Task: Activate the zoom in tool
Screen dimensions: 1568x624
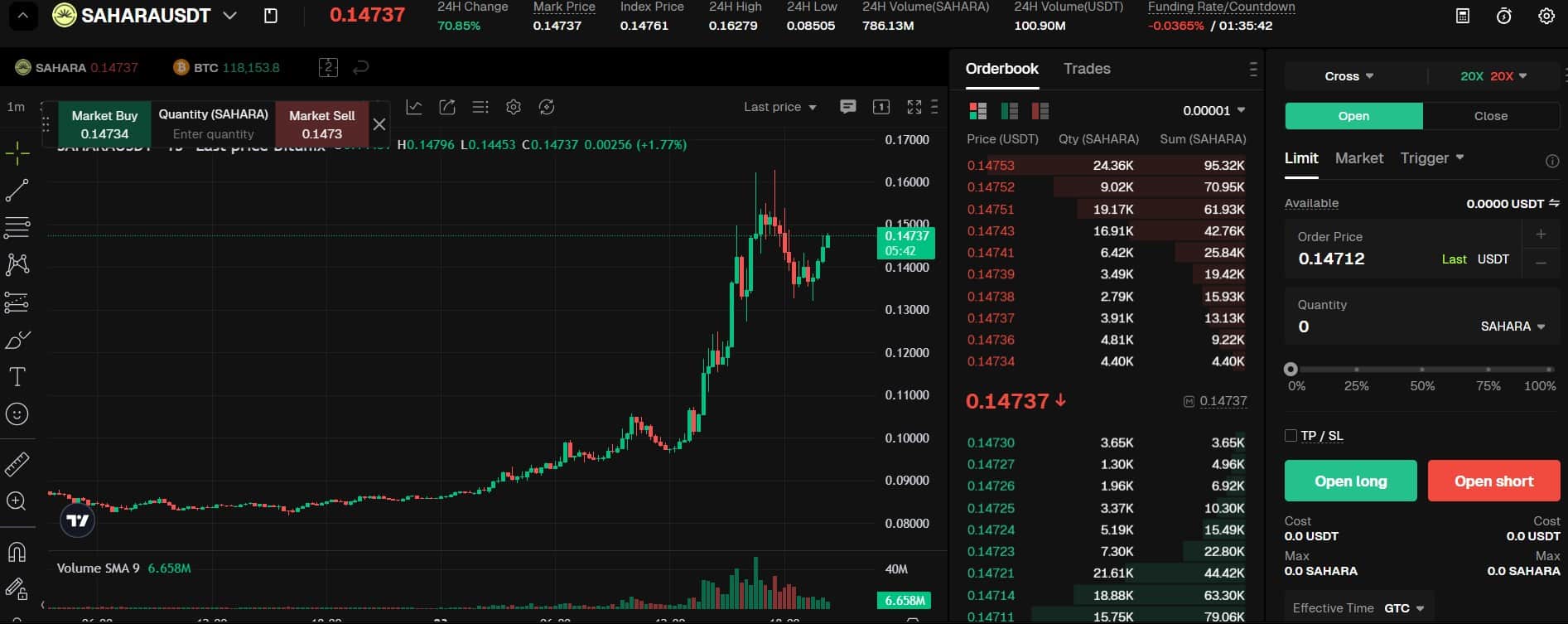Action: 17,501
